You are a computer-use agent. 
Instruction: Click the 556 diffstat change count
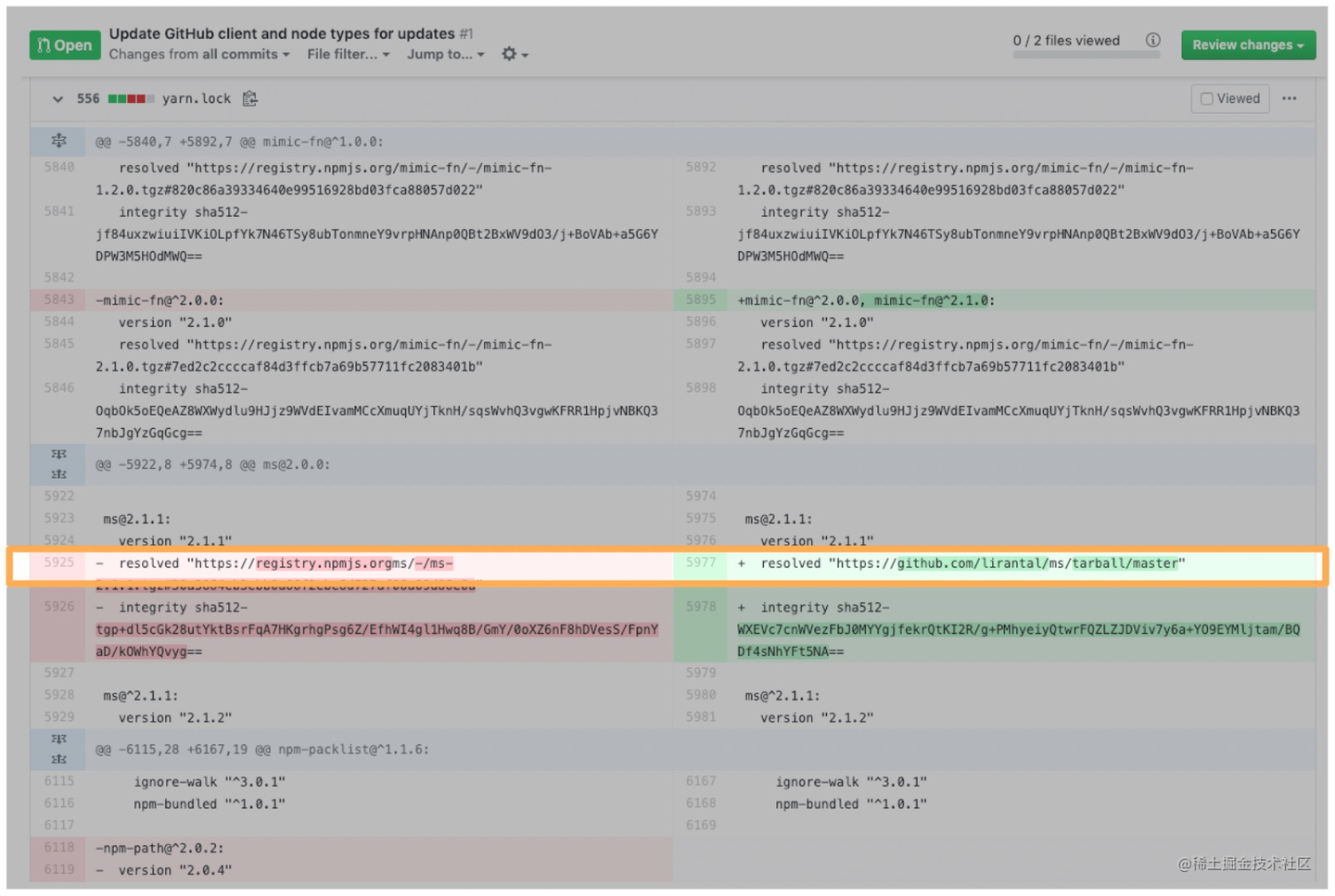[x=88, y=98]
